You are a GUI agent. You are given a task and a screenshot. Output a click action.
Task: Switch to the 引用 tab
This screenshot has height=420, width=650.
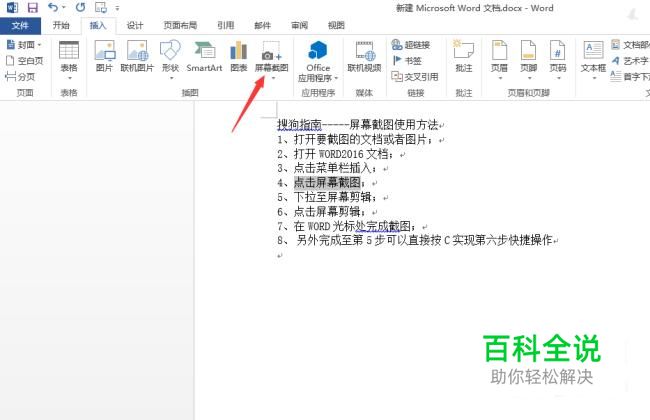point(226,26)
